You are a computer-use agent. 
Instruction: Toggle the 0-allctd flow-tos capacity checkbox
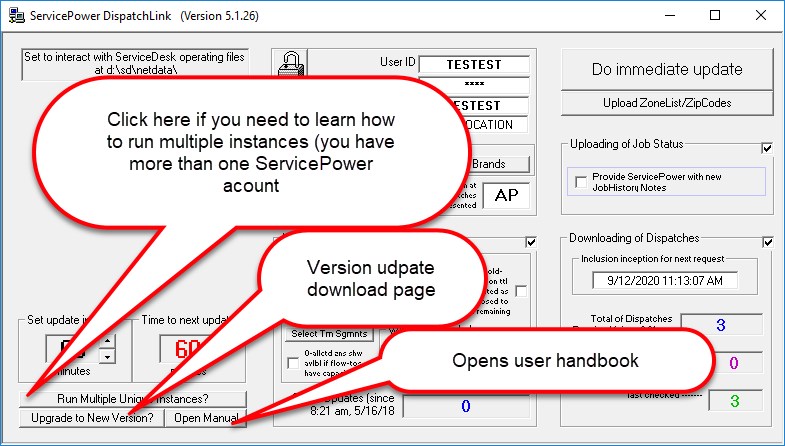(x=293, y=363)
